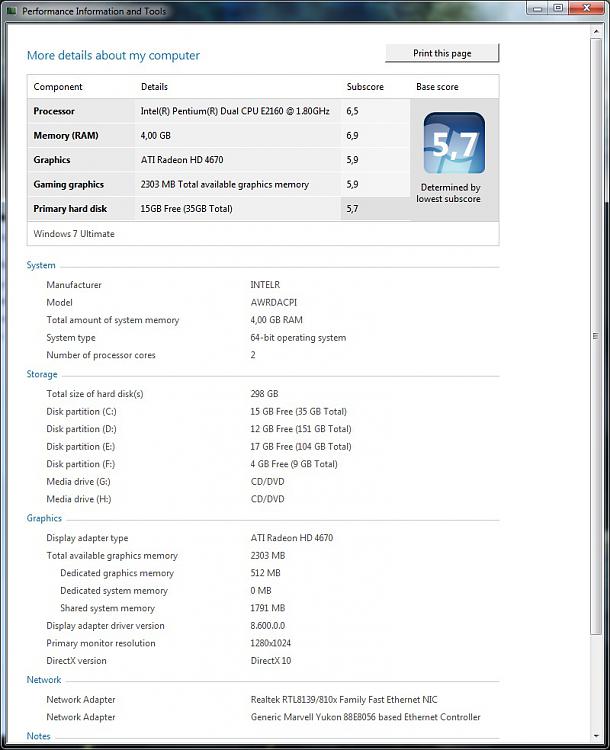610x750 pixels.
Task: Click the Generic Marvell Yukon 88E8056 adapter value
Action: [x=366, y=717]
